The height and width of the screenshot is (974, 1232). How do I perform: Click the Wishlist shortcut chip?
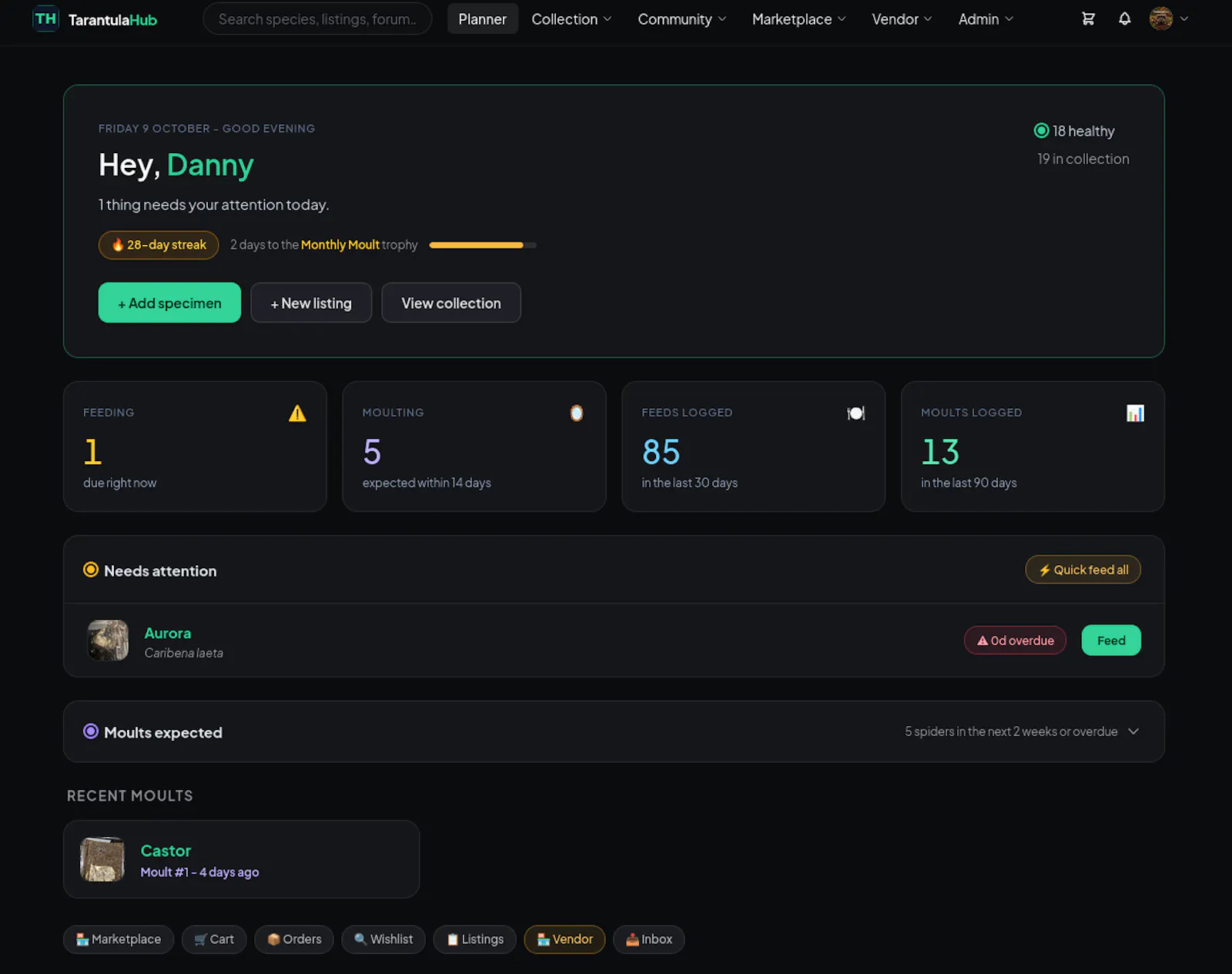point(383,939)
